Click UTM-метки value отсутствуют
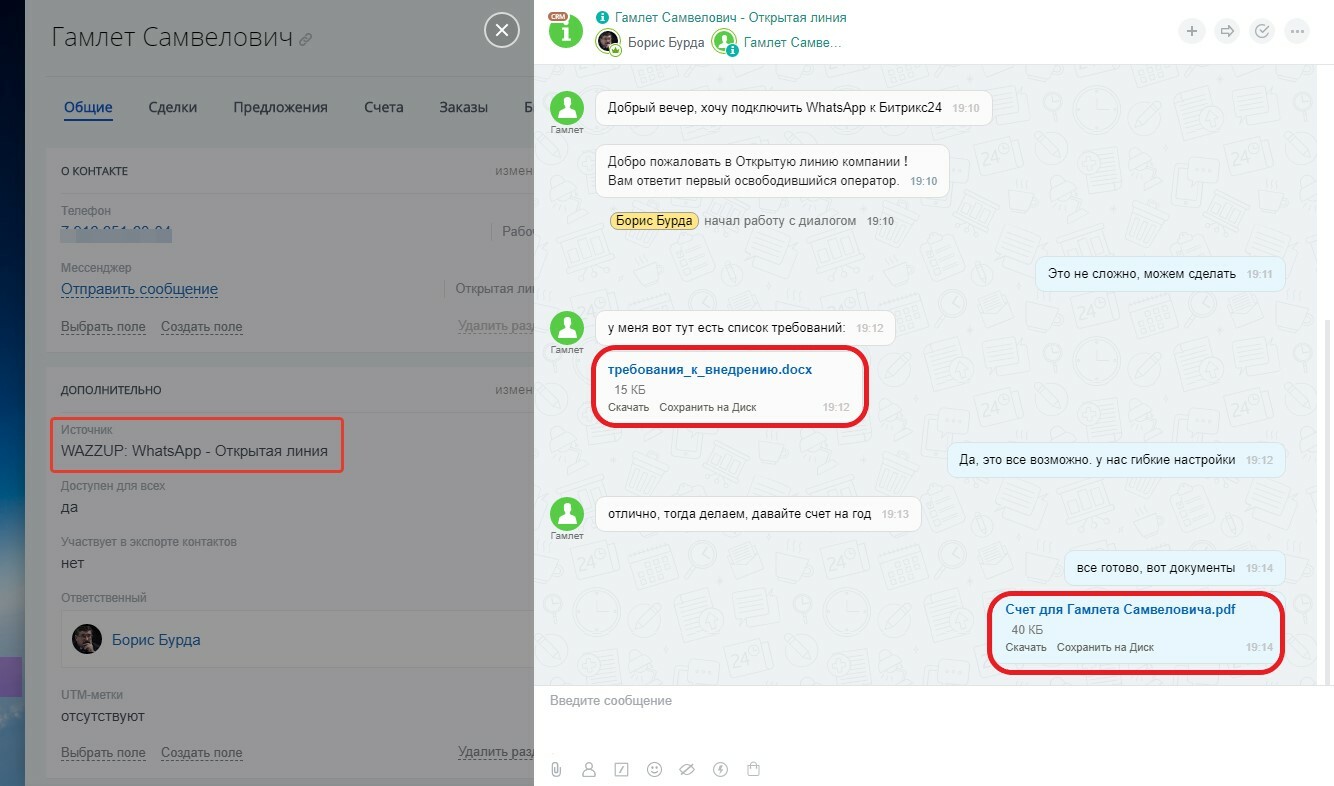 tap(103, 716)
